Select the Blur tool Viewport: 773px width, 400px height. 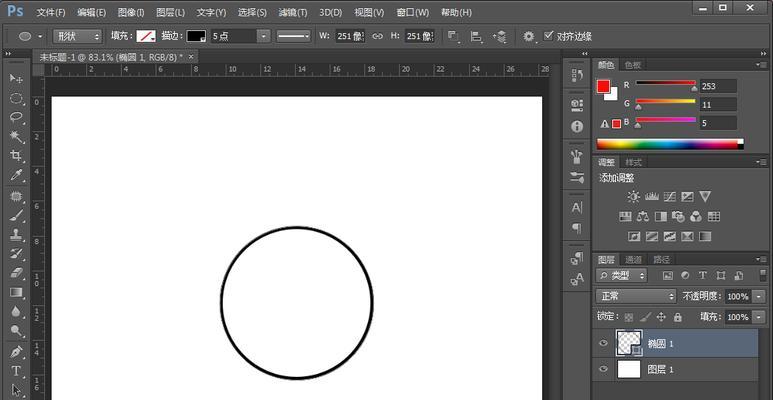tap(16, 311)
